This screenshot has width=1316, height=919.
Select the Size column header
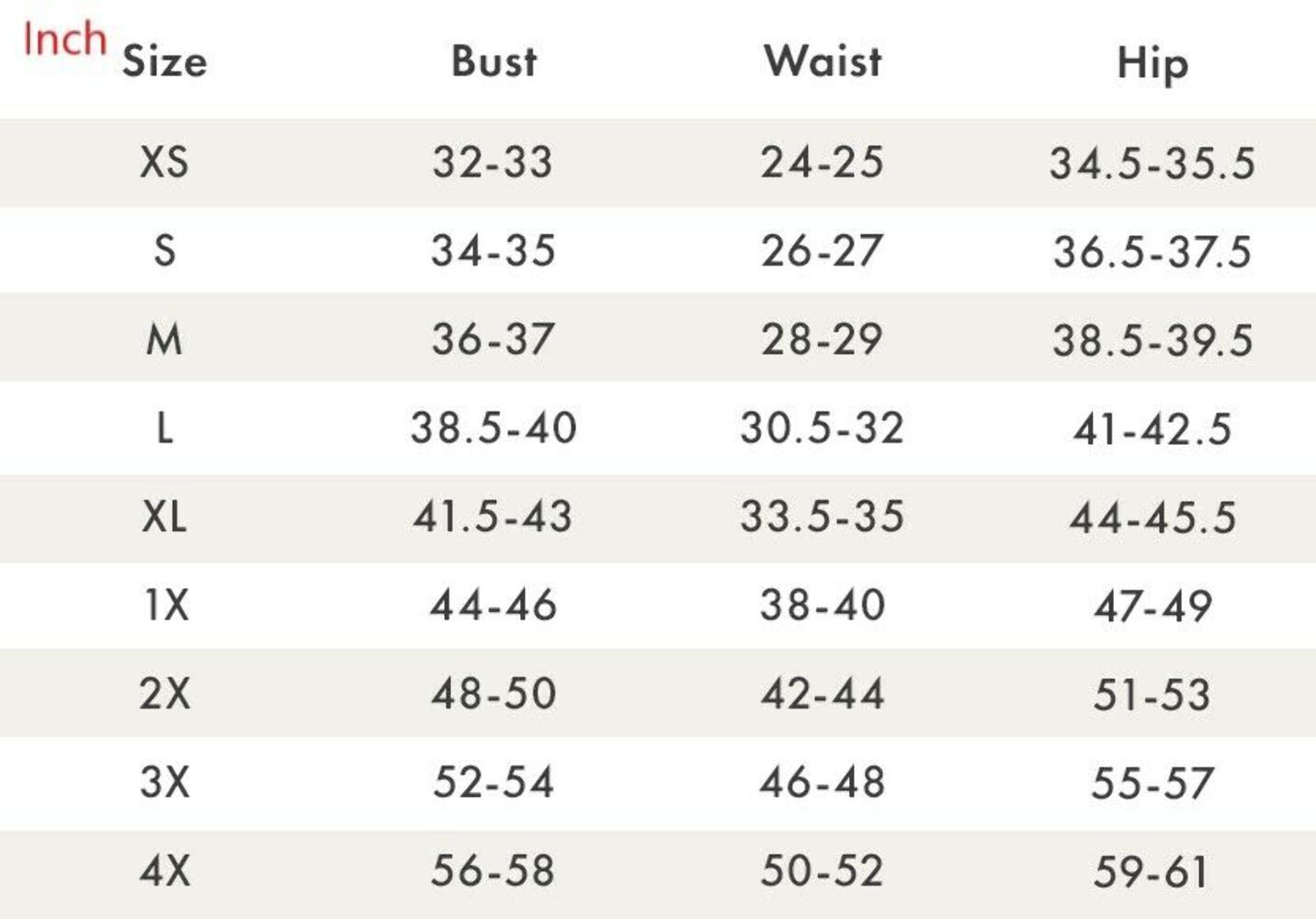pyautogui.click(x=164, y=62)
